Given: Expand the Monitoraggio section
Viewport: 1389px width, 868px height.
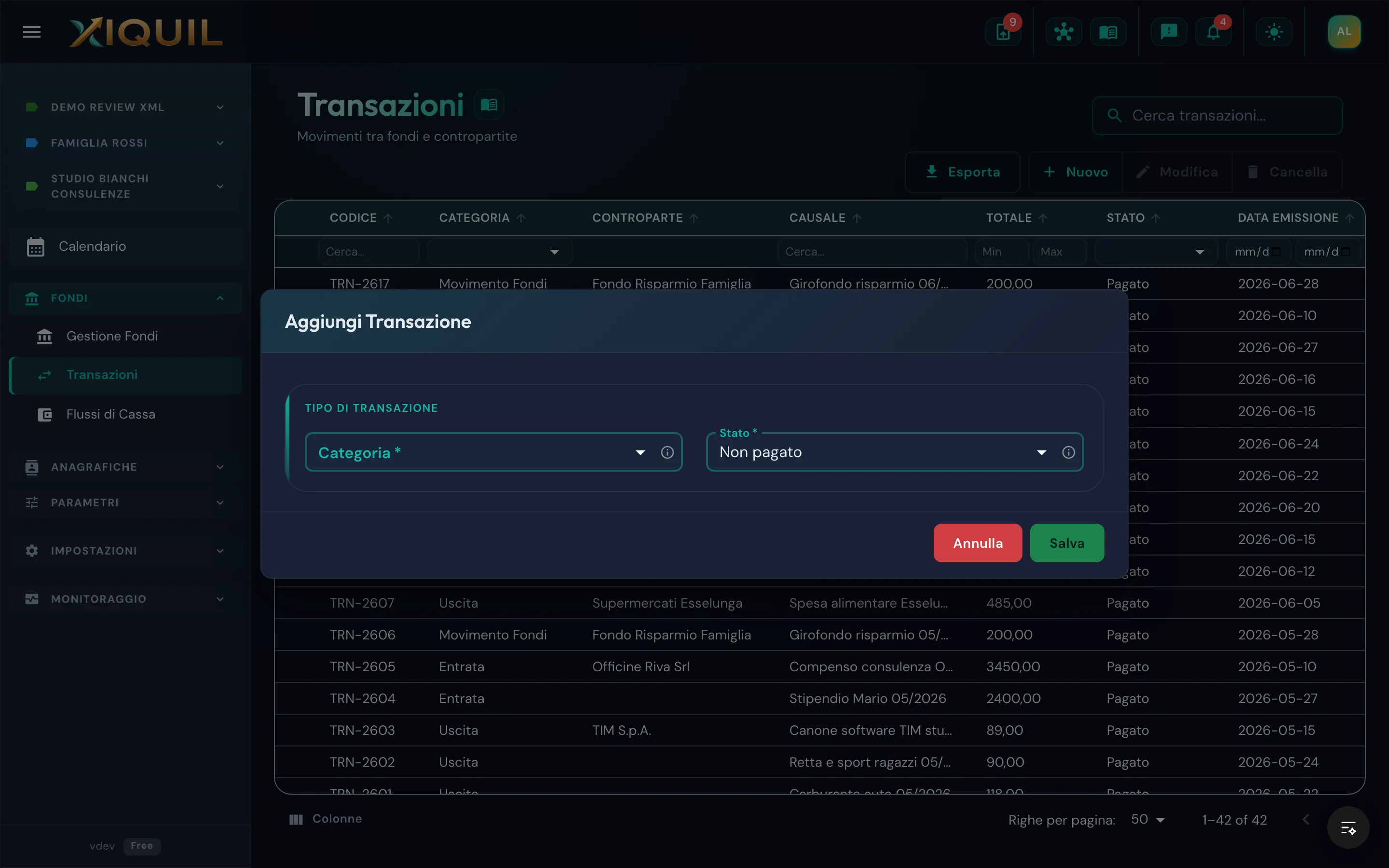Looking at the screenshot, I should click(x=125, y=599).
